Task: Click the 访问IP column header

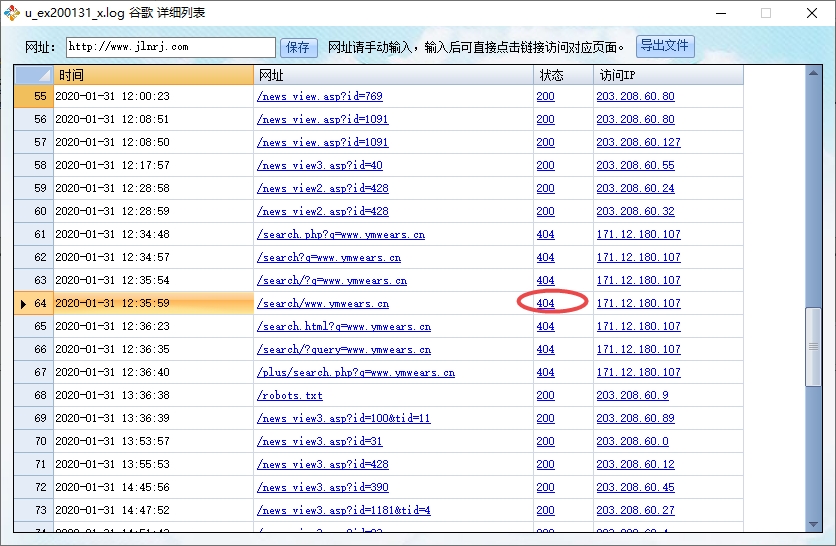Action: (667, 76)
